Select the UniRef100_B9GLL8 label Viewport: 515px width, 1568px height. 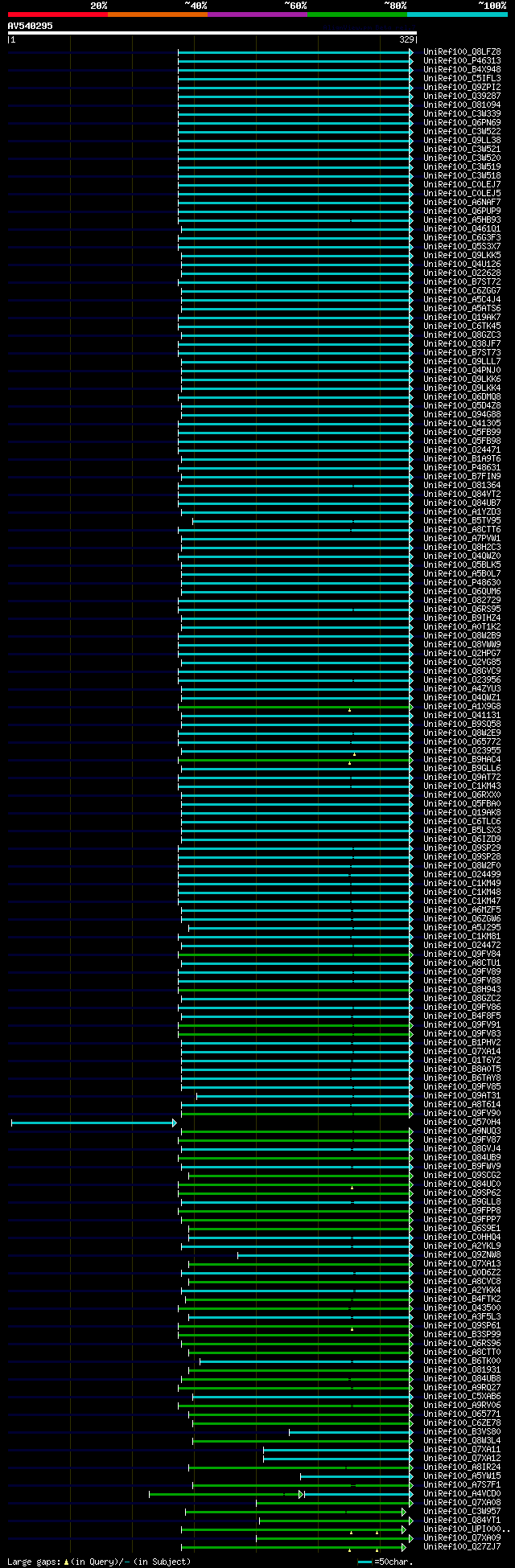[x=462, y=1201]
